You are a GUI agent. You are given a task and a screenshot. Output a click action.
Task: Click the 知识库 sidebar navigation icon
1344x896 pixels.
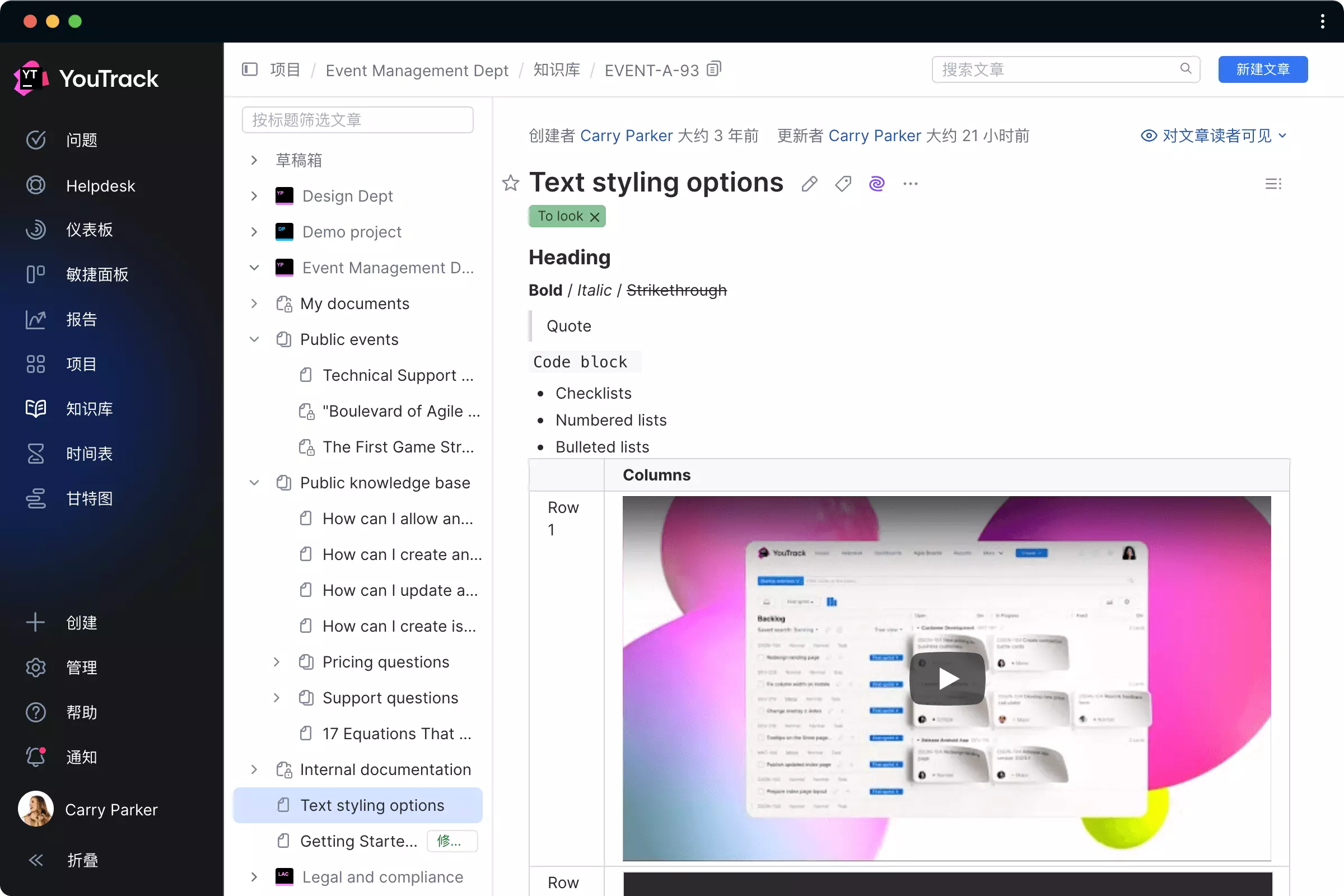[36, 409]
